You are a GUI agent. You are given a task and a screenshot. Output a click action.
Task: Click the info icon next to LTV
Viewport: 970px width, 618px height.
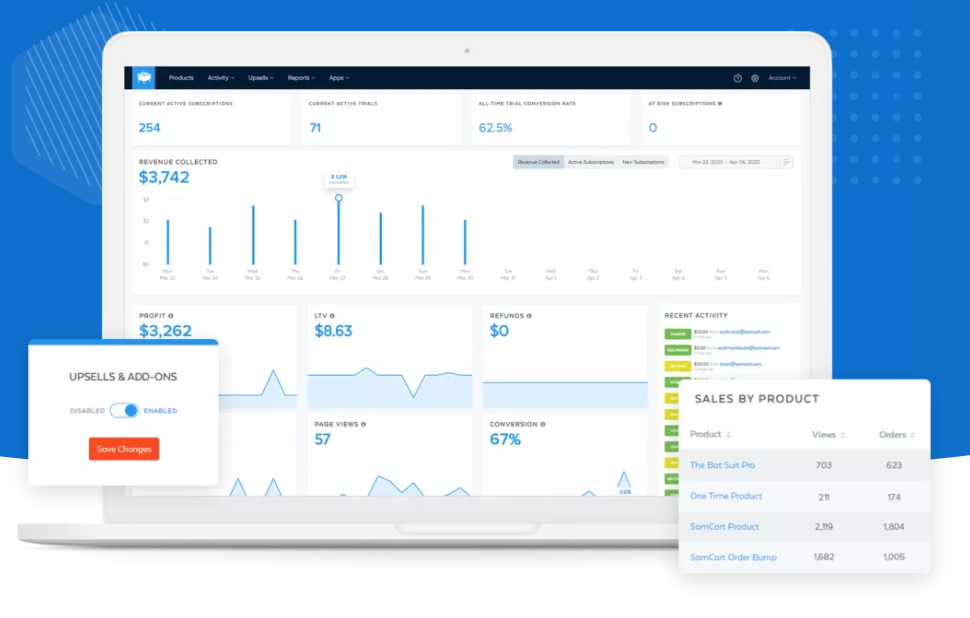[333, 316]
